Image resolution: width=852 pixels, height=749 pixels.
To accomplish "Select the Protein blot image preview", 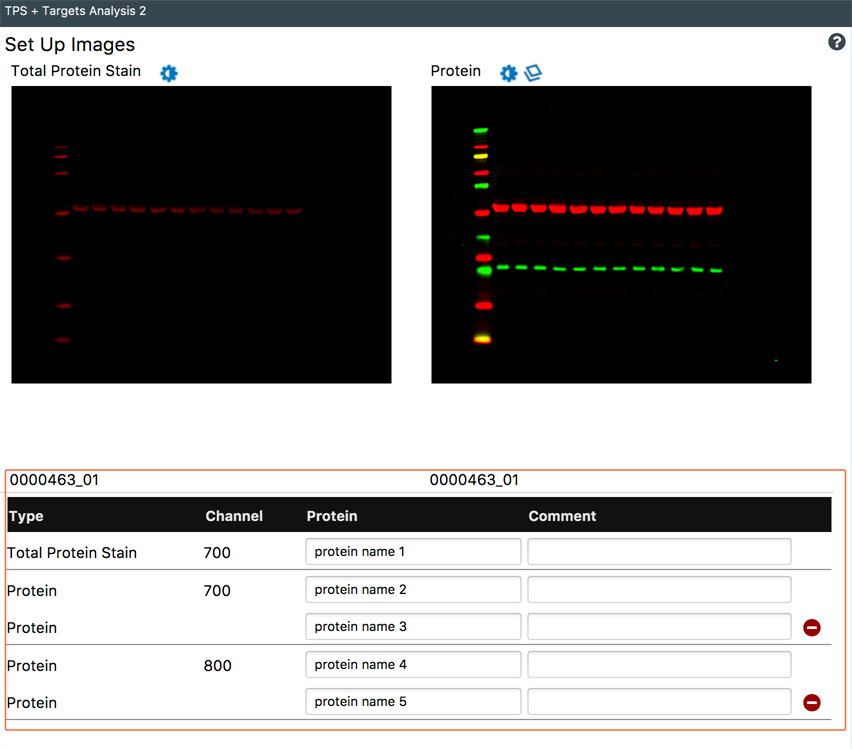I will click(x=621, y=235).
